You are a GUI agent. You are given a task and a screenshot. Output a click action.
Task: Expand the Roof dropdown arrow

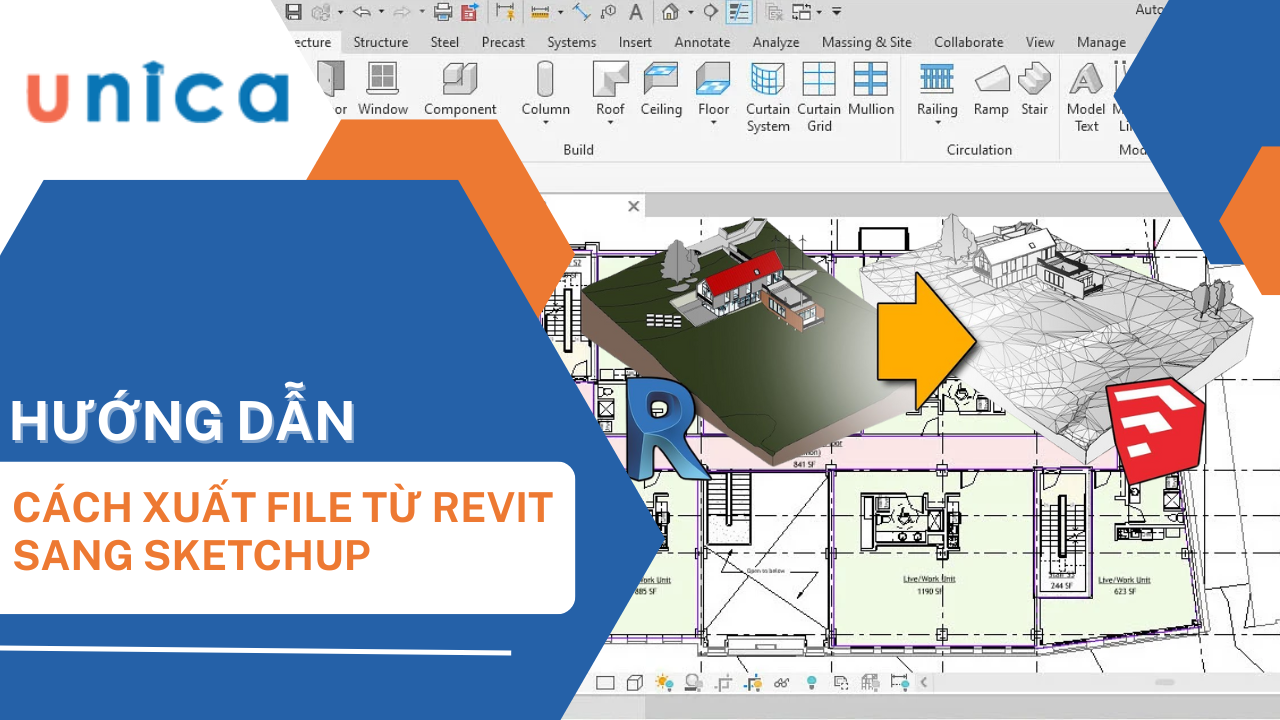[610, 124]
